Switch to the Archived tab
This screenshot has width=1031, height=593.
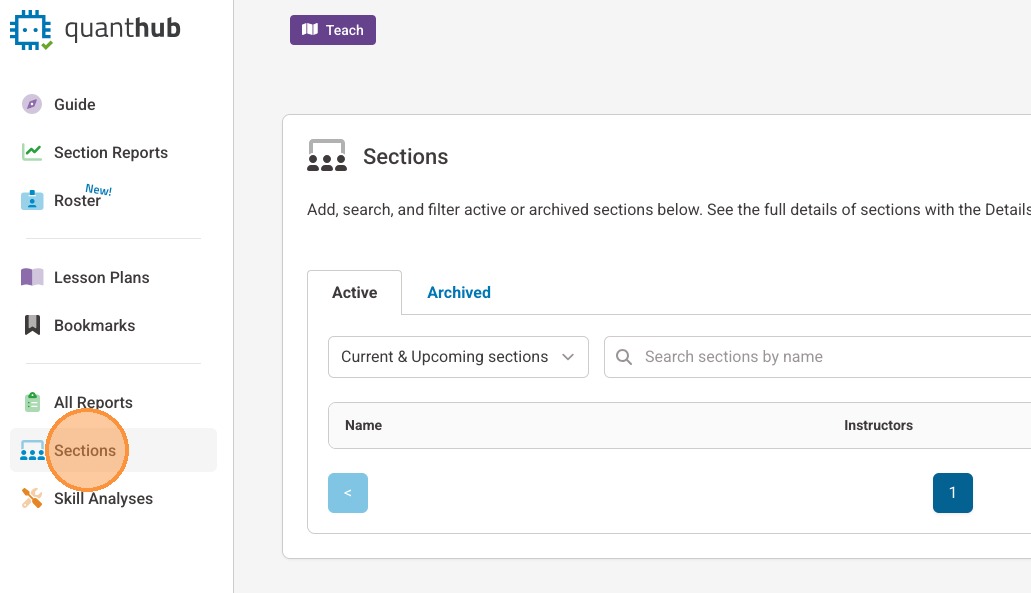pyautogui.click(x=459, y=292)
